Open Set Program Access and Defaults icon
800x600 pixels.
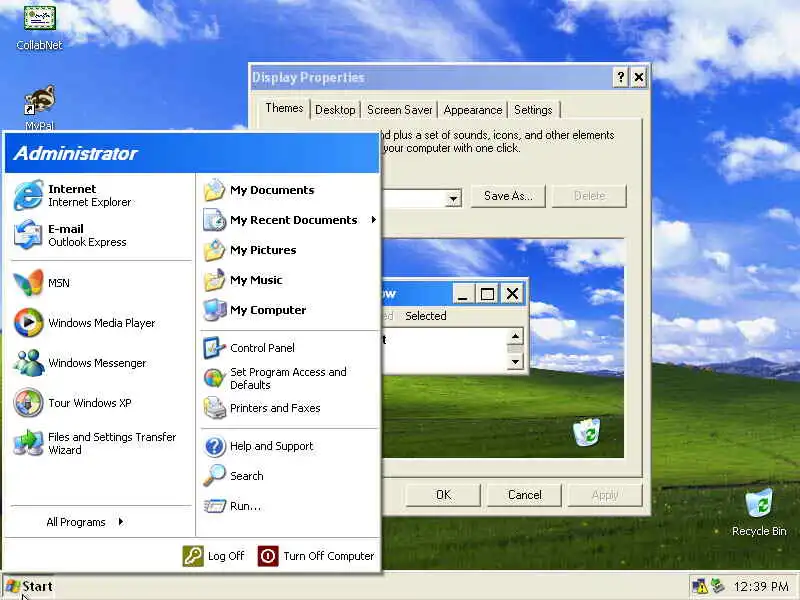(x=214, y=378)
